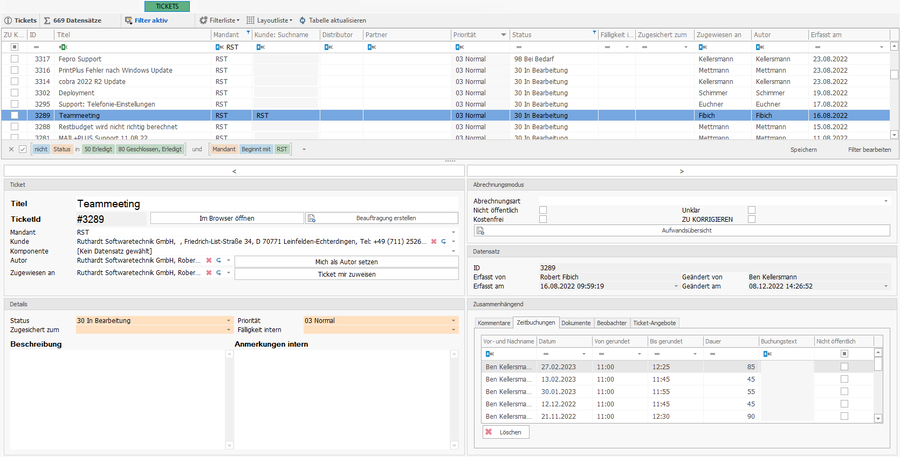Image resolution: width=900 pixels, height=457 pixels.
Task: Open the Zugesichert zum date dropdown
Action: click(229, 330)
